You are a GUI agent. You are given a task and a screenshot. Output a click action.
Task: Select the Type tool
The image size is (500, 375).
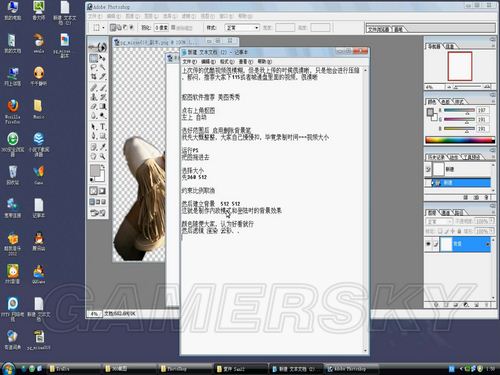(x=102, y=127)
